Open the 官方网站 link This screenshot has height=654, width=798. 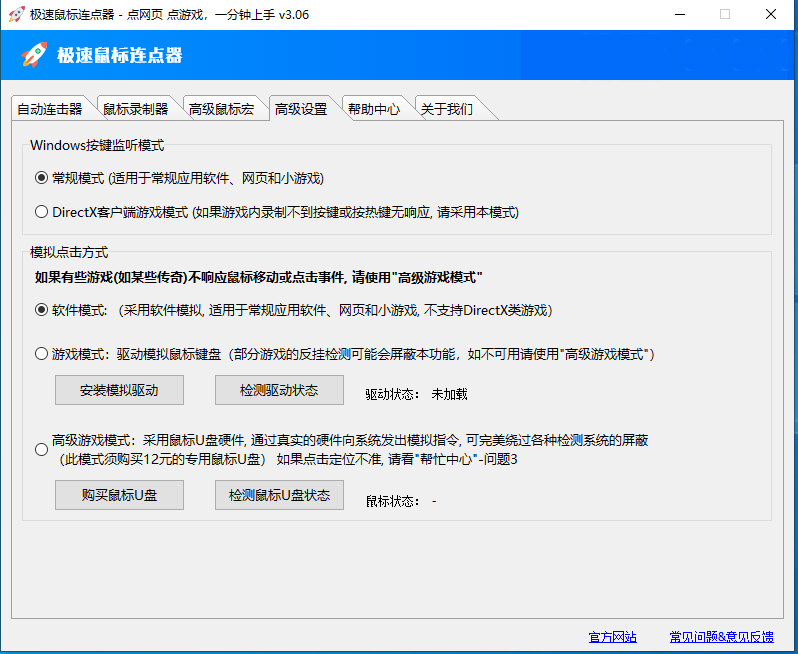(x=612, y=637)
